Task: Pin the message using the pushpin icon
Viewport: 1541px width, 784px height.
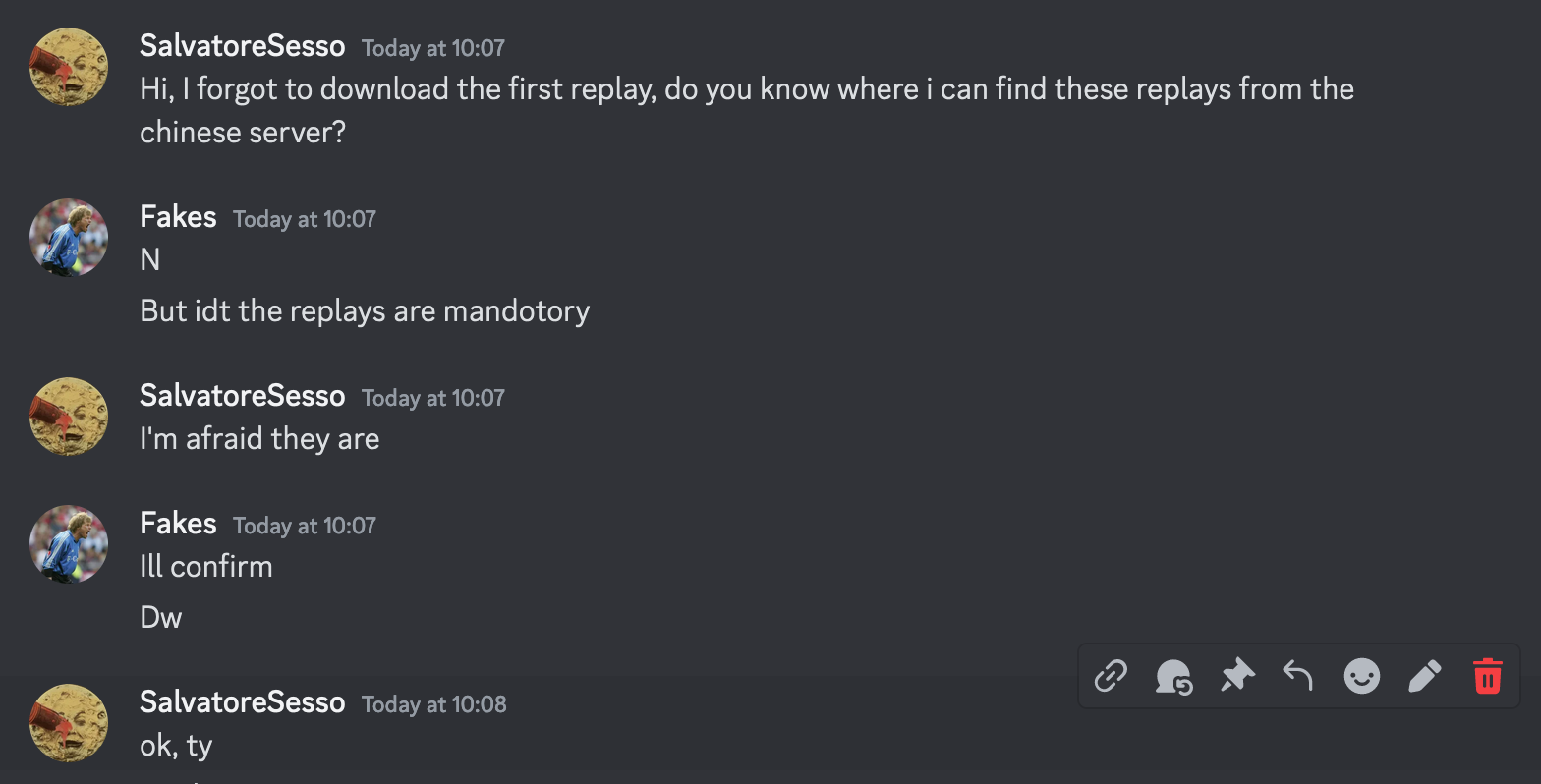Action: (1236, 676)
